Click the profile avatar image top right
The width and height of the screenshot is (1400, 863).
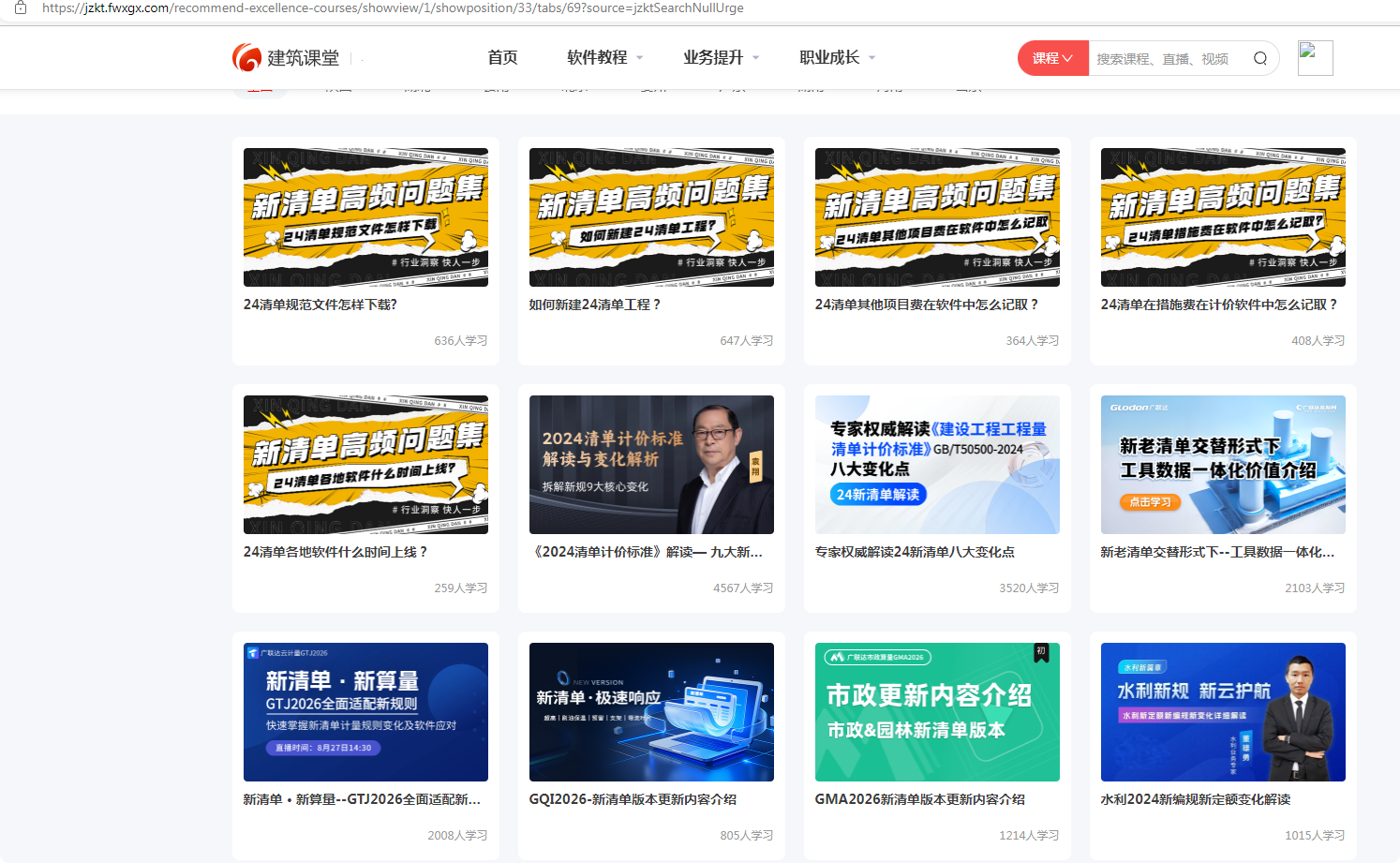click(x=1314, y=57)
